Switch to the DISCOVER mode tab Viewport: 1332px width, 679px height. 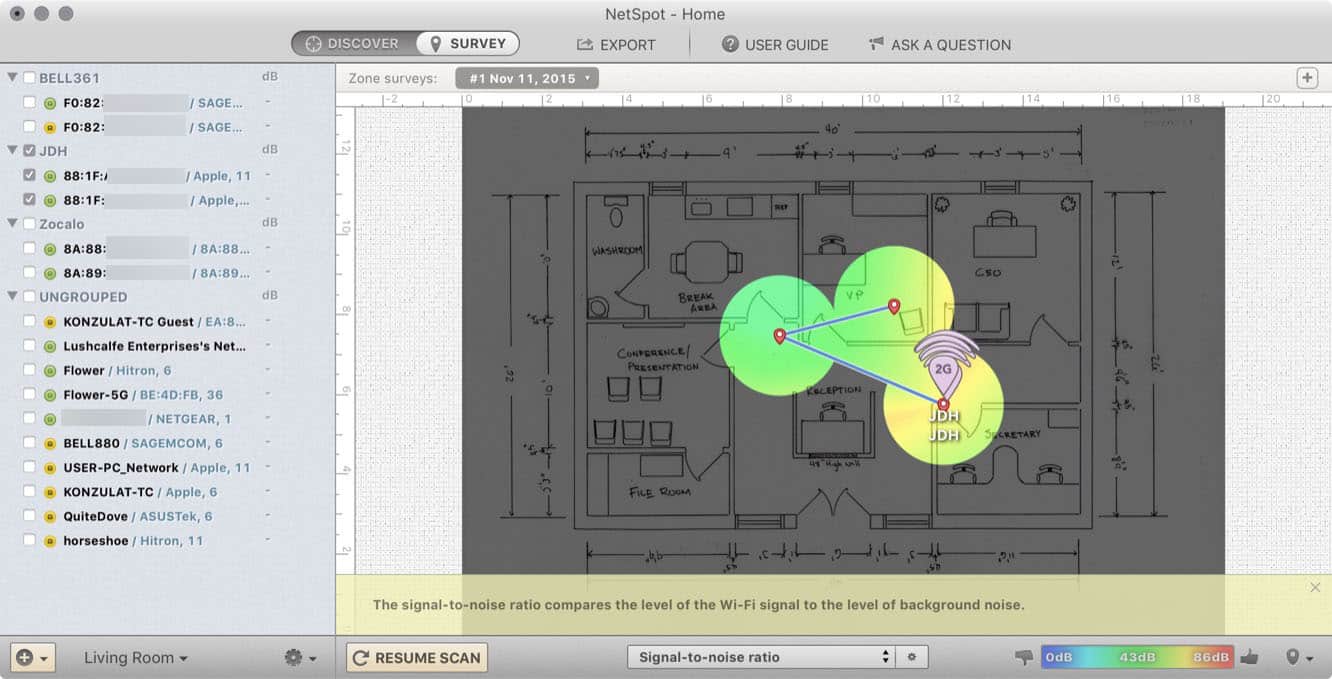(x=352, y=44)
